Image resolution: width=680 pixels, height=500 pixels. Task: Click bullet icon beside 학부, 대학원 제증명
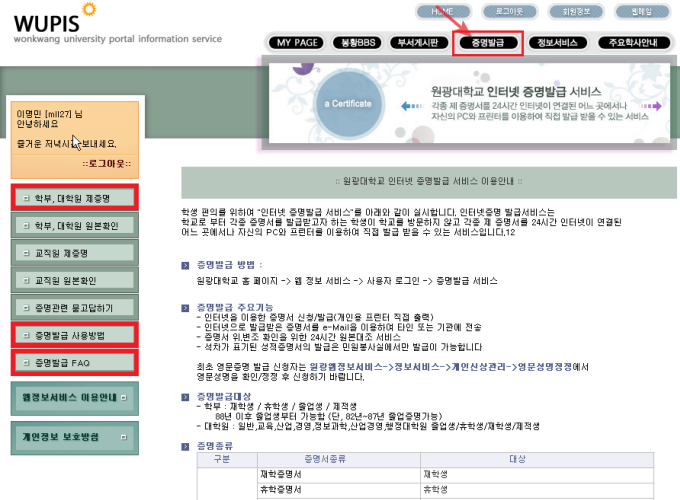click(x=26, y=198)
